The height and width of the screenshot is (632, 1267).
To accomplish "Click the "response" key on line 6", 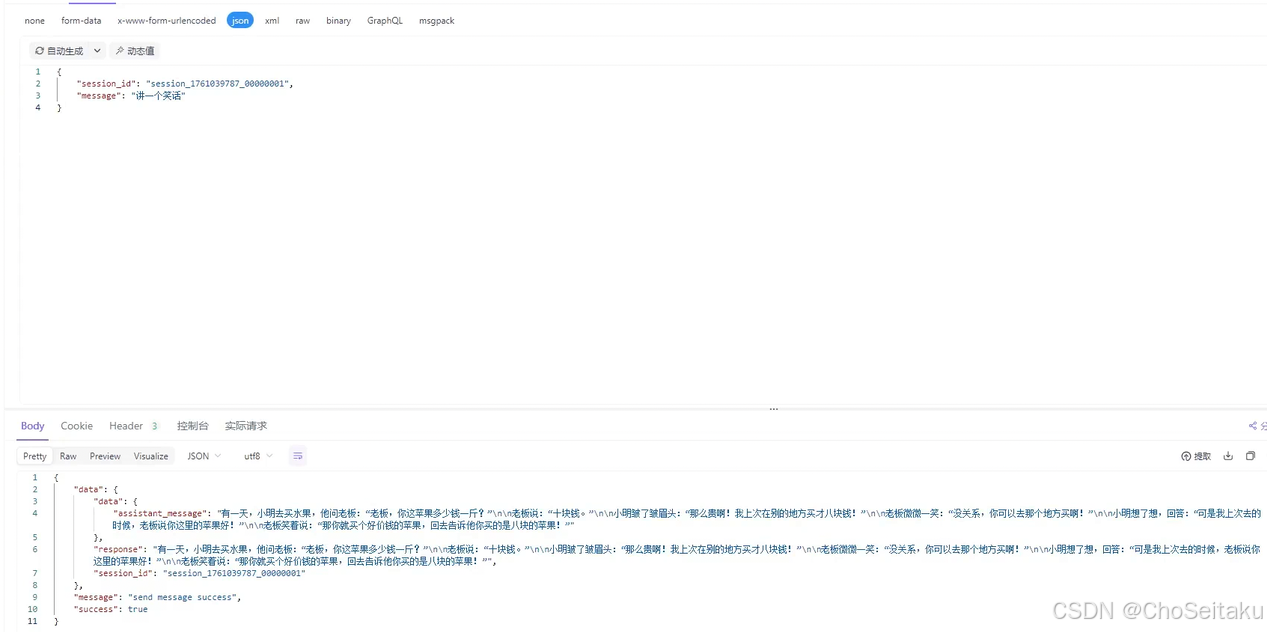I will pos(120,549).
